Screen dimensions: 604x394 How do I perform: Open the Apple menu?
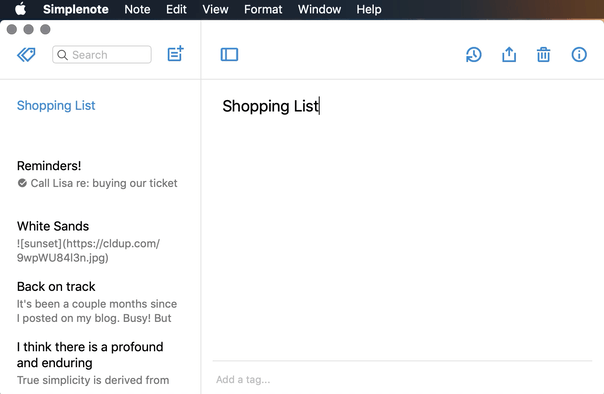pyautogui.click(x=20, y=9)
